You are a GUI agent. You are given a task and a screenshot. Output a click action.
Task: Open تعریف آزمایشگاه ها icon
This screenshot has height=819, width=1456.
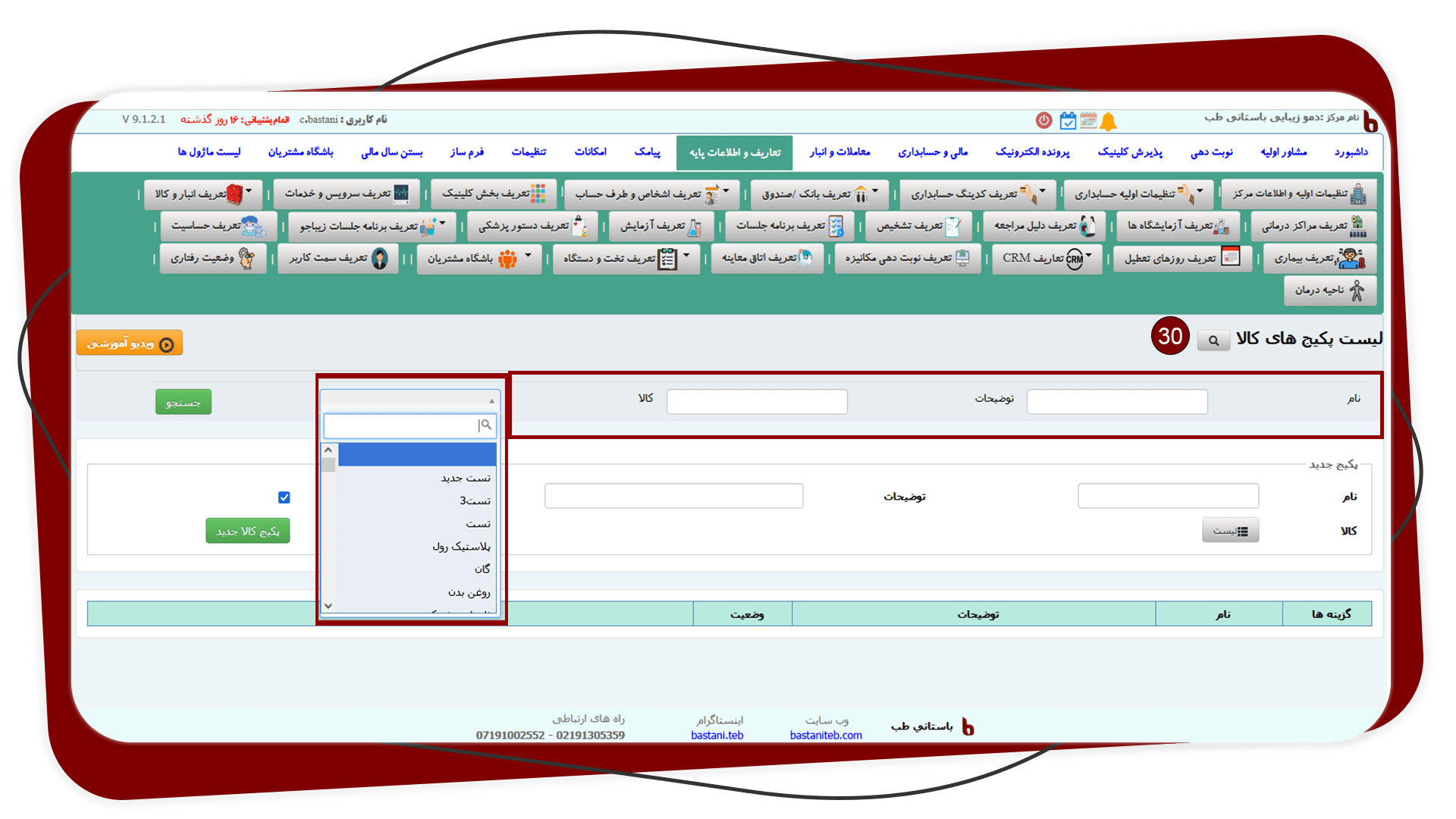coord(1222,226)
